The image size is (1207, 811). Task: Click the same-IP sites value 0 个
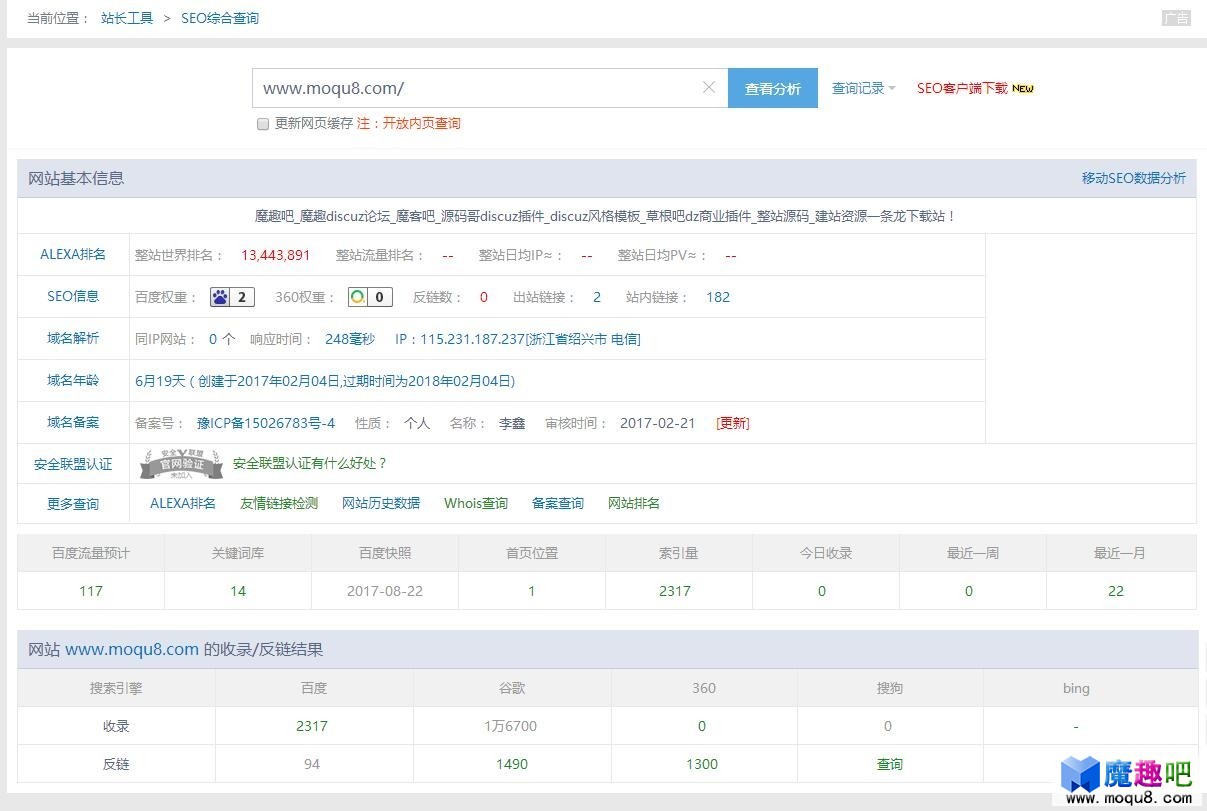point(222,339)
